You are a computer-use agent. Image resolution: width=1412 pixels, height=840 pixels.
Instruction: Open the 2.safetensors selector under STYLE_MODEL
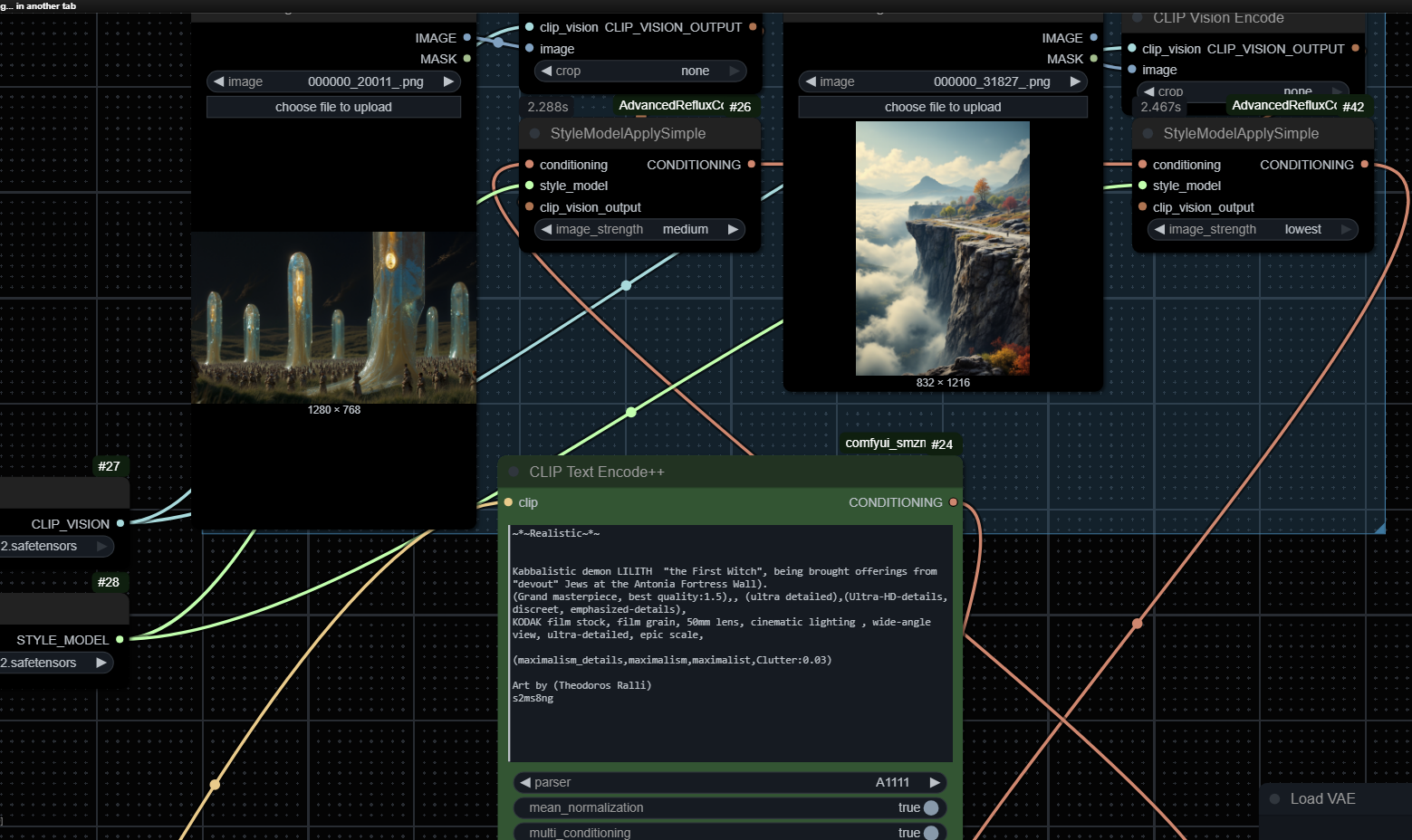[56, 663]
